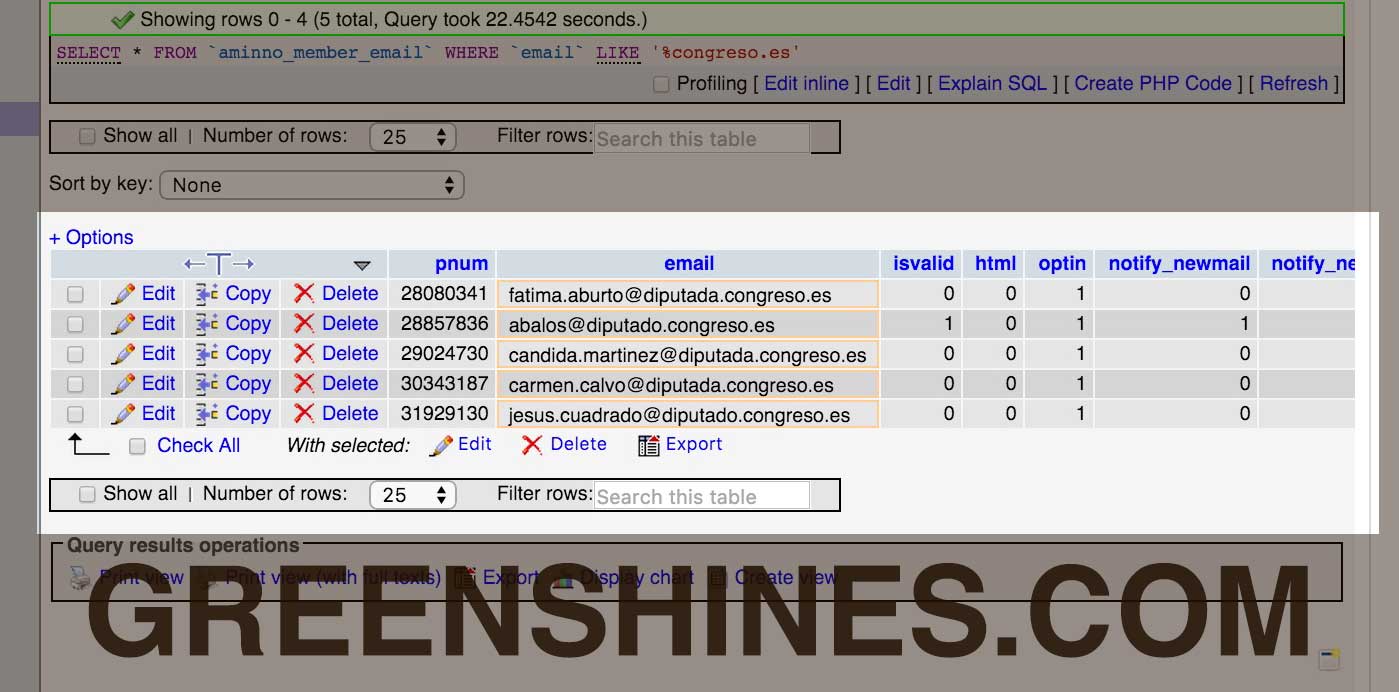Tick the checkbox for fatima.aburto row
The width and height of the screenshot is (1399, 692).
coord(75,294)
